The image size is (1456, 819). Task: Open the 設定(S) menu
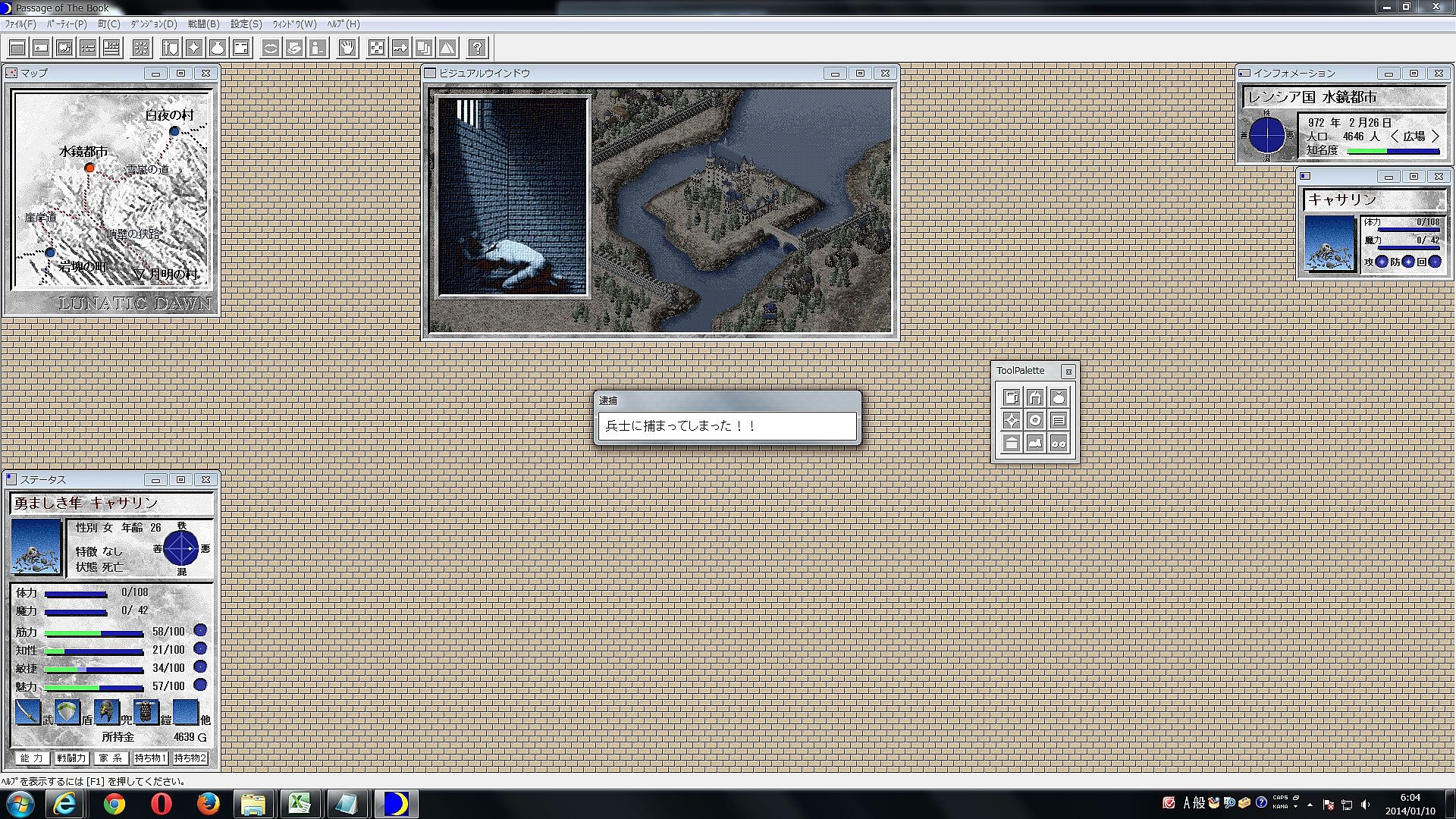246,24
